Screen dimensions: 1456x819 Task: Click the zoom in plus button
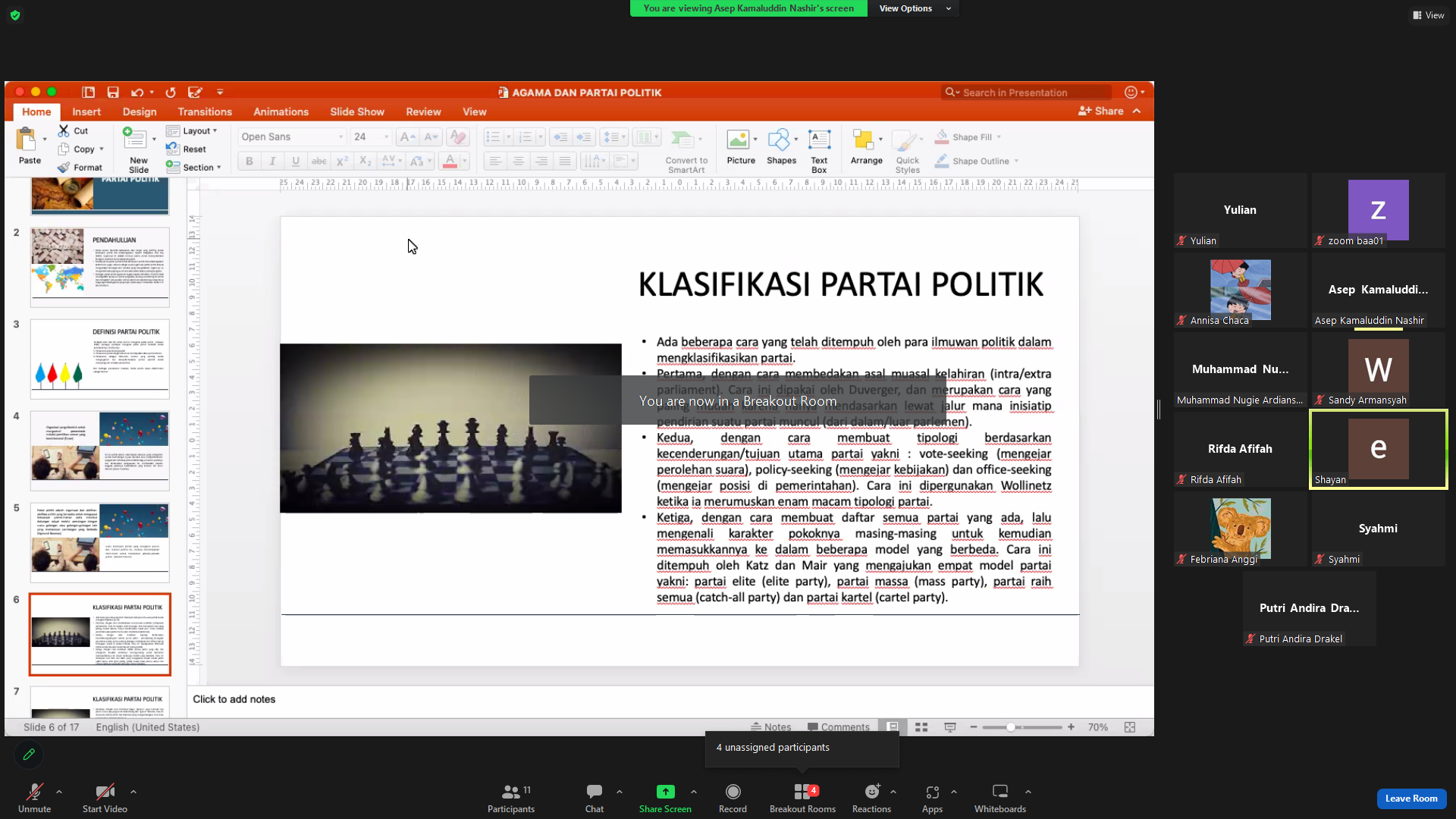coord(1071,727)
